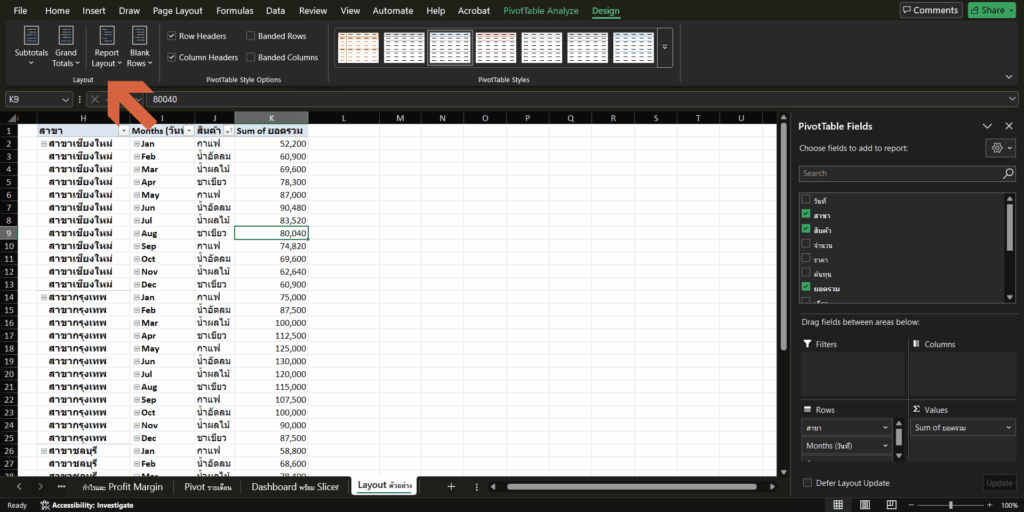Switch to Page Layout view icon
The image size is (1024, 512).
coord(865,505)
